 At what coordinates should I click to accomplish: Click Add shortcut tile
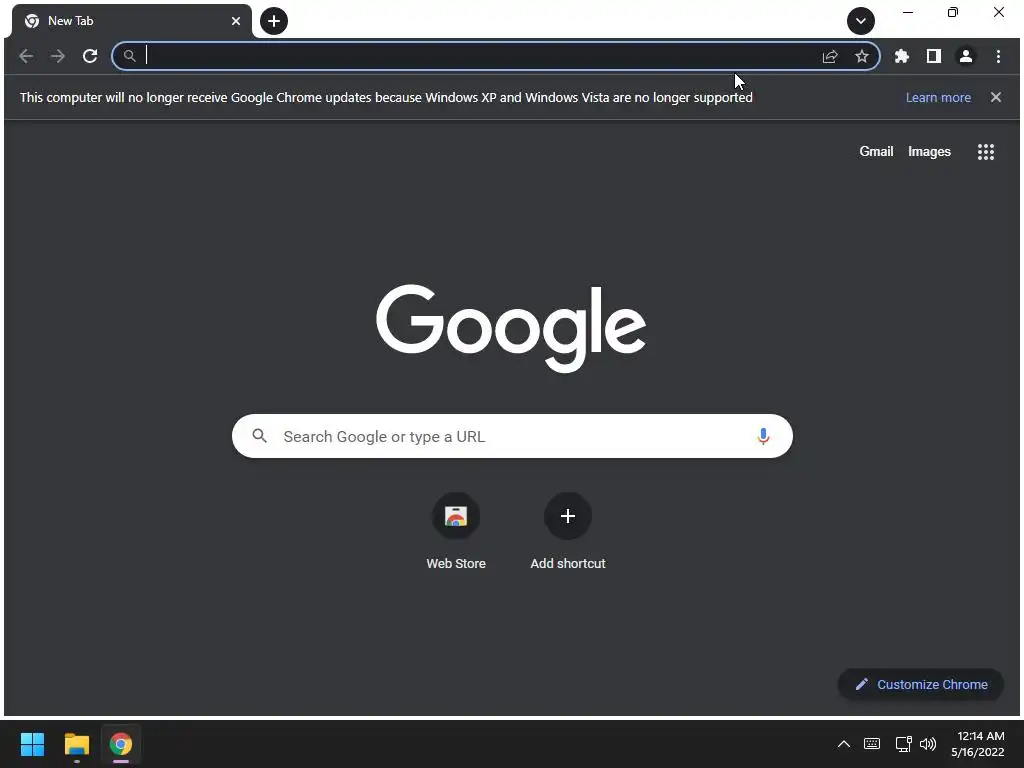568,530
